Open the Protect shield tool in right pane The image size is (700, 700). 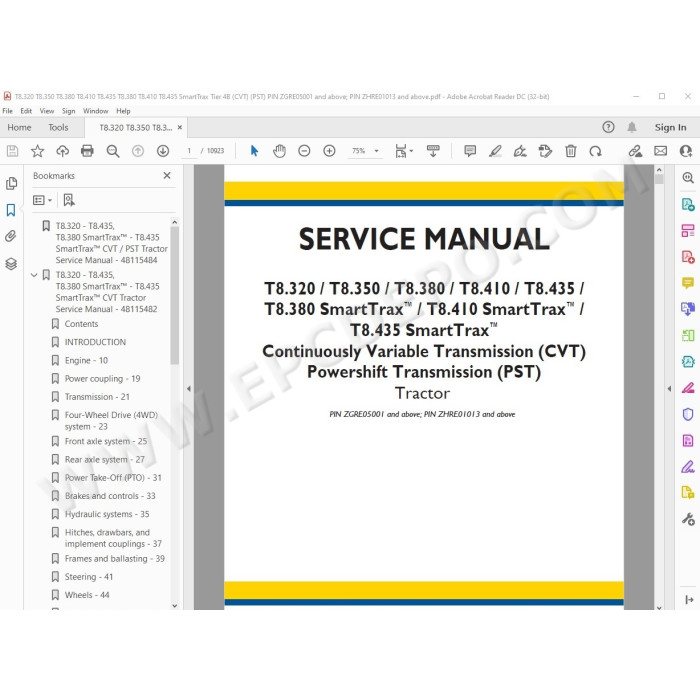[688, 415]
